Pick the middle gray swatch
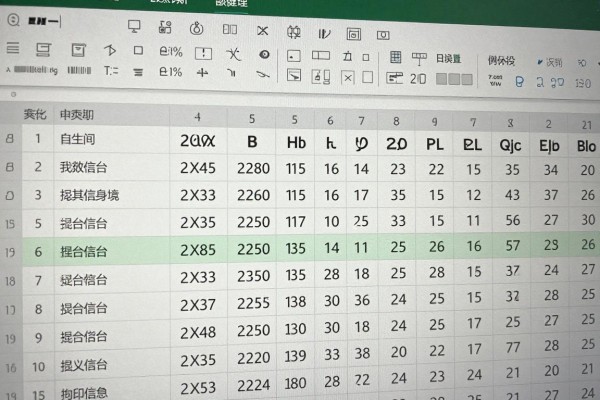600x400 pixels. 454,79
